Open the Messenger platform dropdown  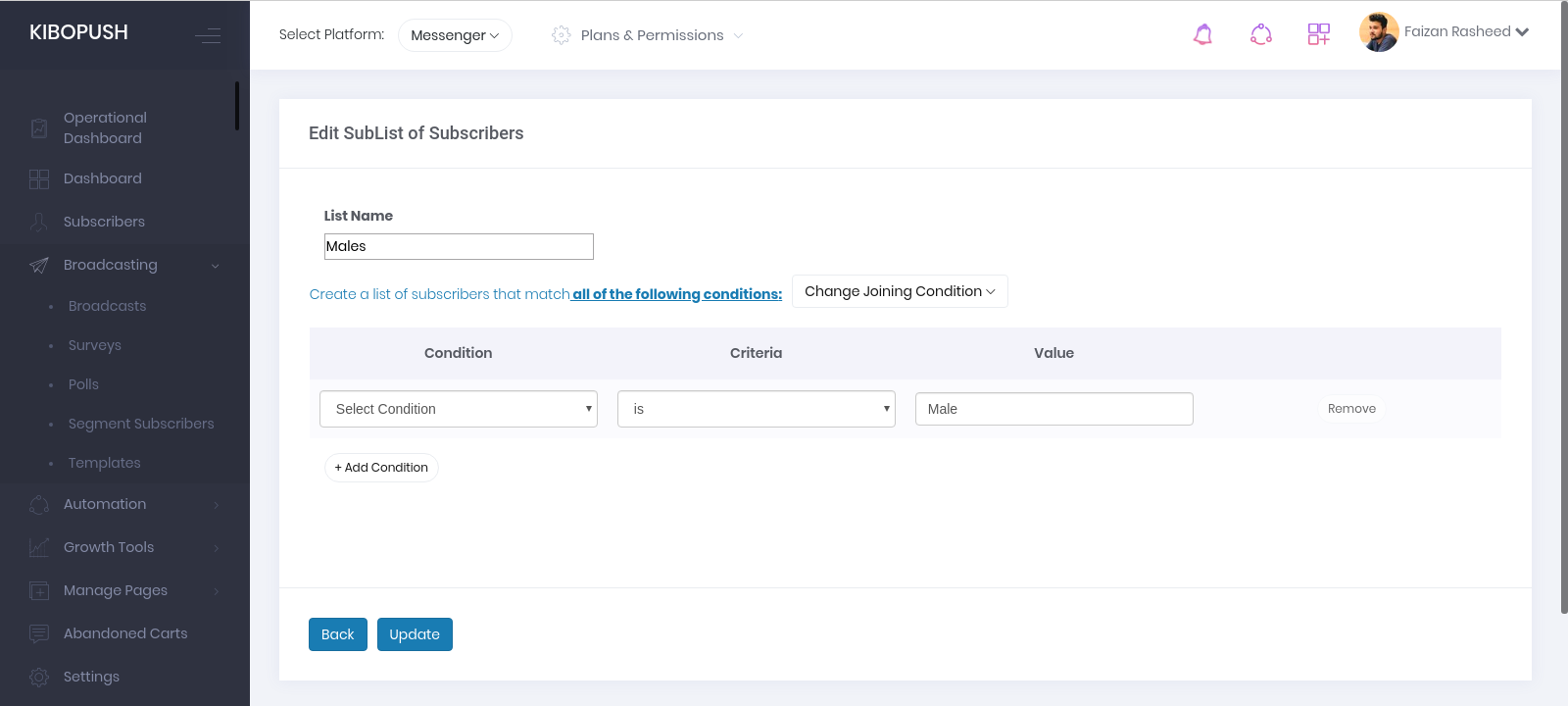[455, 35]
